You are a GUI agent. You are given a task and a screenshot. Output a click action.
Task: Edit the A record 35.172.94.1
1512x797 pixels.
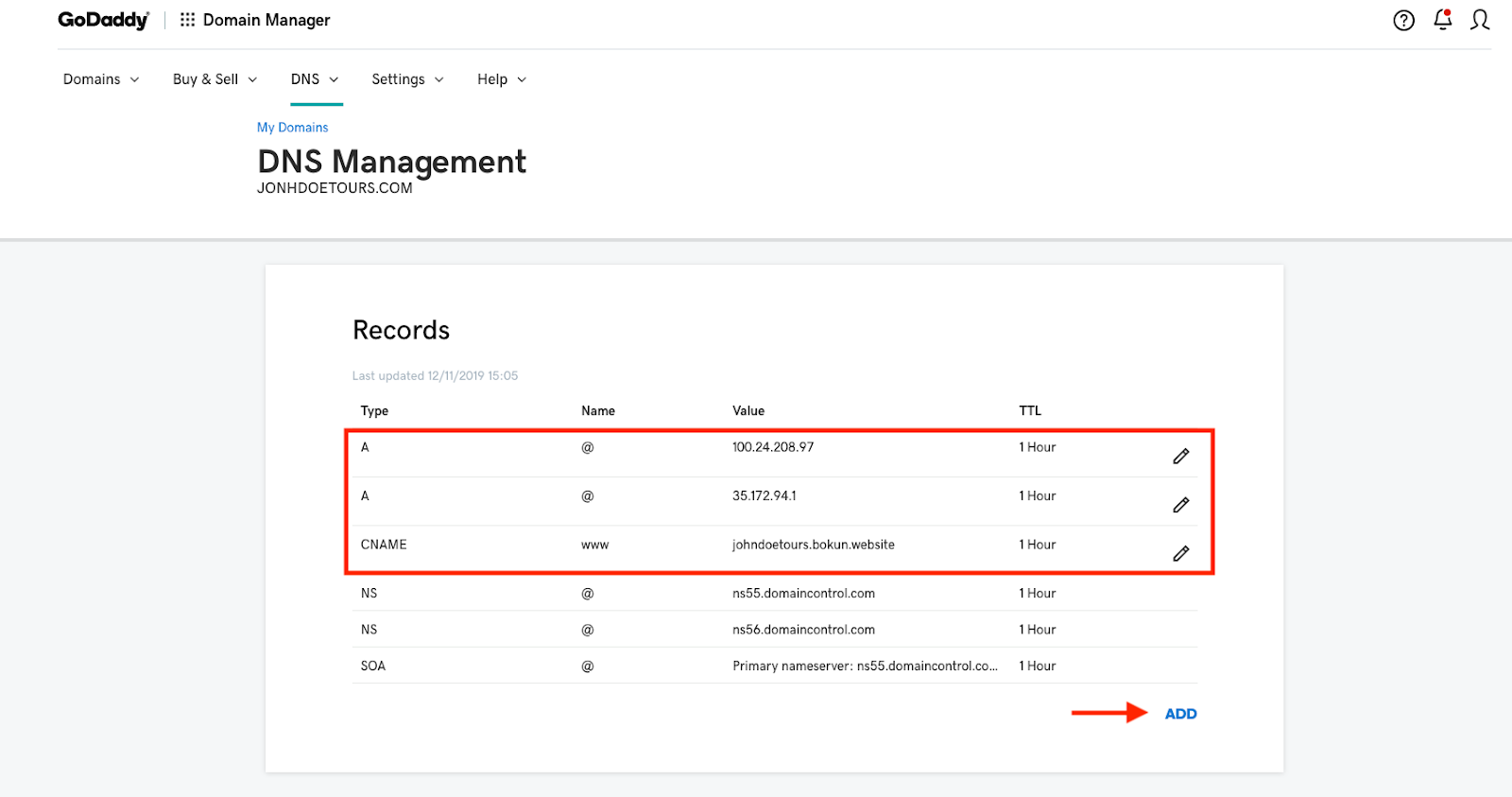click(x=1180, y=505)
